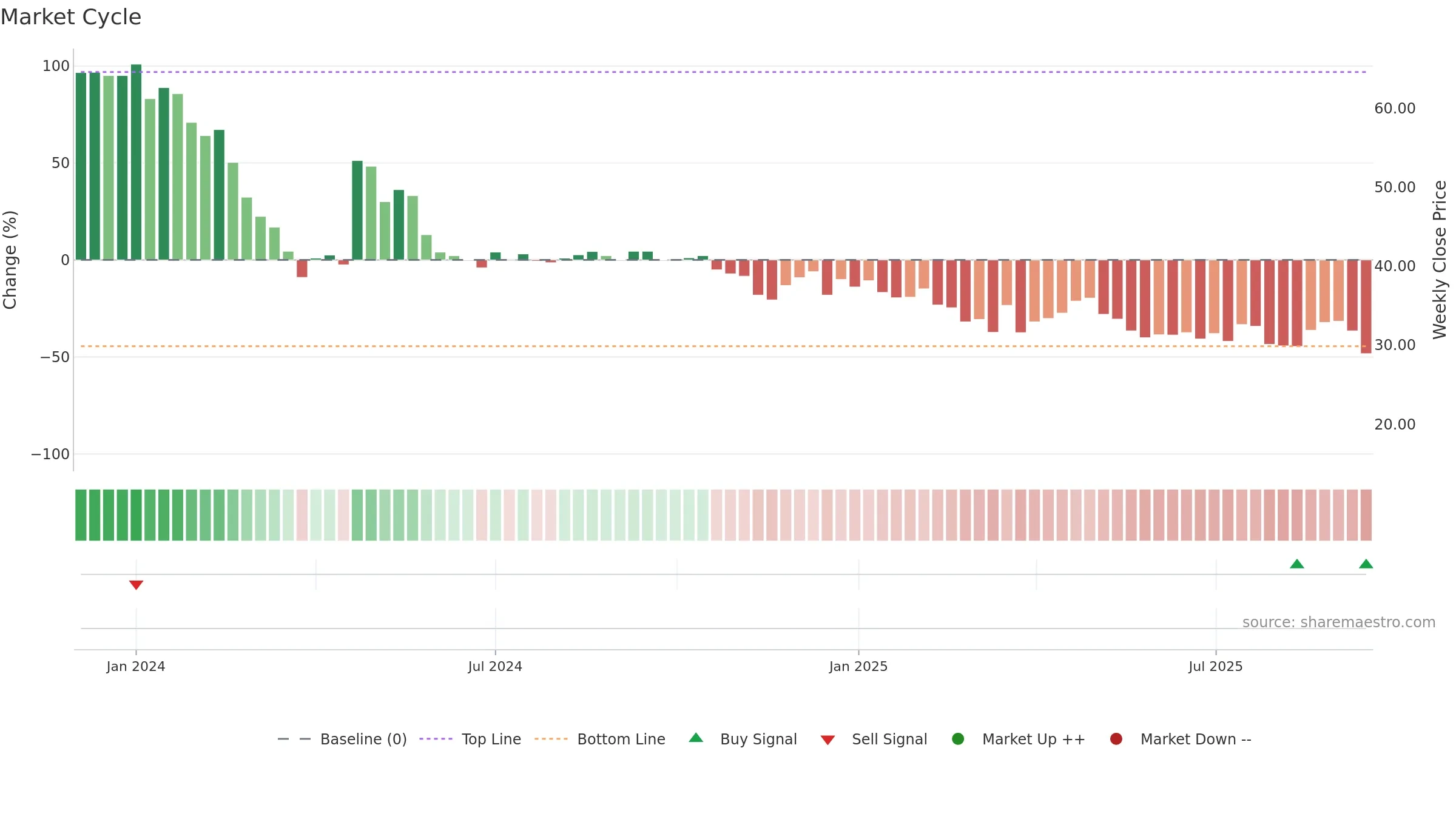
Task: Click the 20.00 price tick on right axis
Action: click(x=1395, y=425)
